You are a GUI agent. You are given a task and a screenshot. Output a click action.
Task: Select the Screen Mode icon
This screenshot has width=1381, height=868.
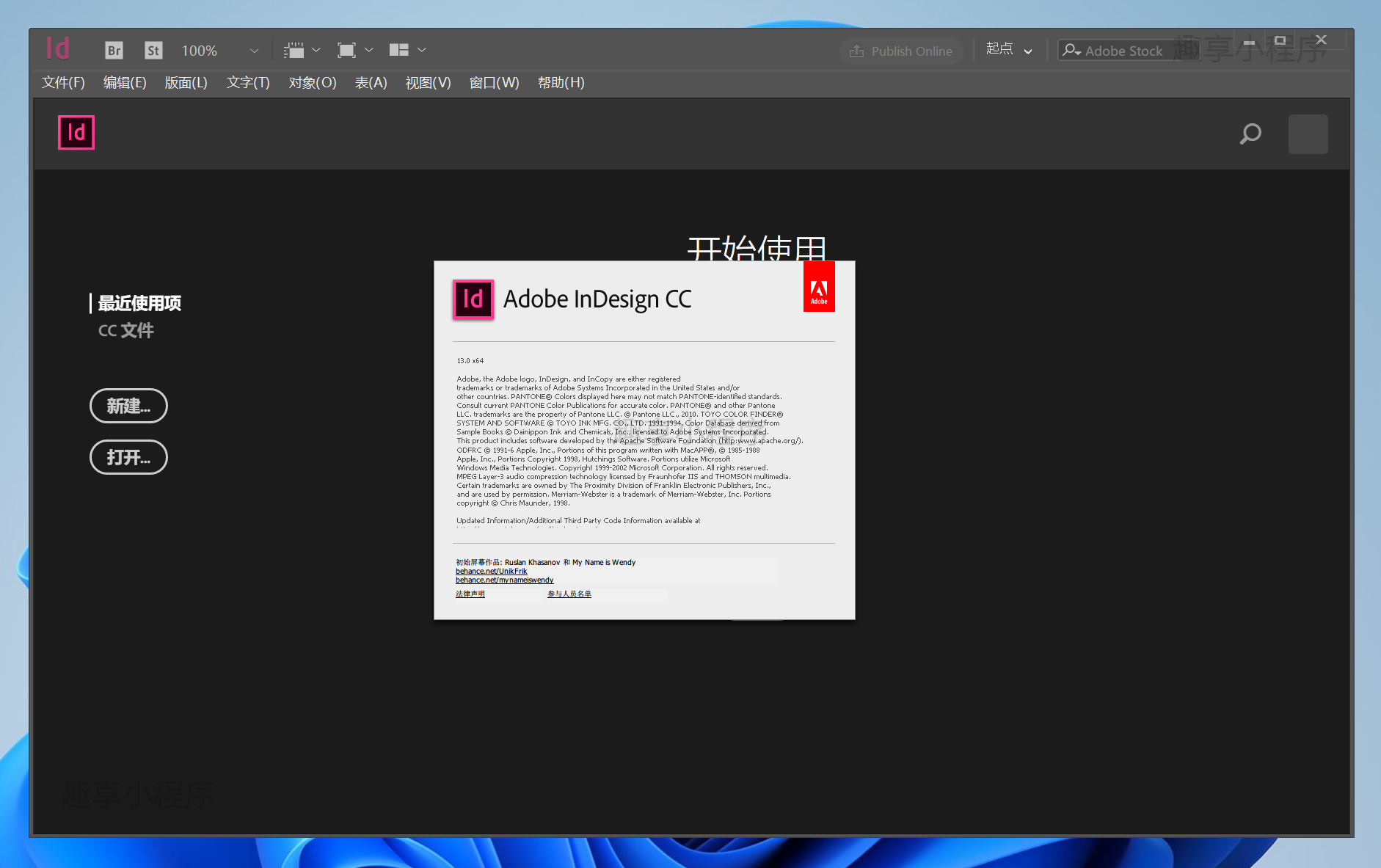[x=346, y=50]
